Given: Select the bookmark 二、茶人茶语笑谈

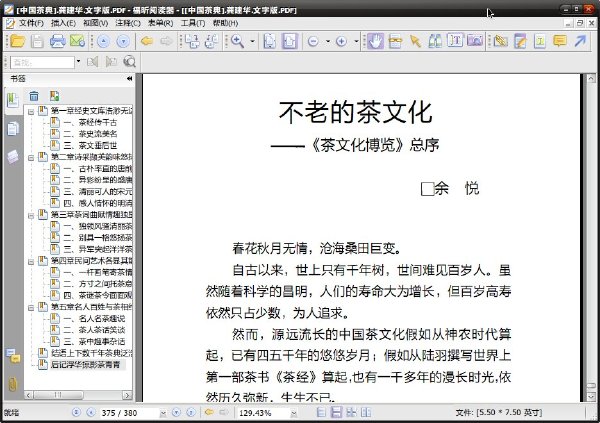Looking at the screenshot, I should pyautogui.click(x=94, y=330).
